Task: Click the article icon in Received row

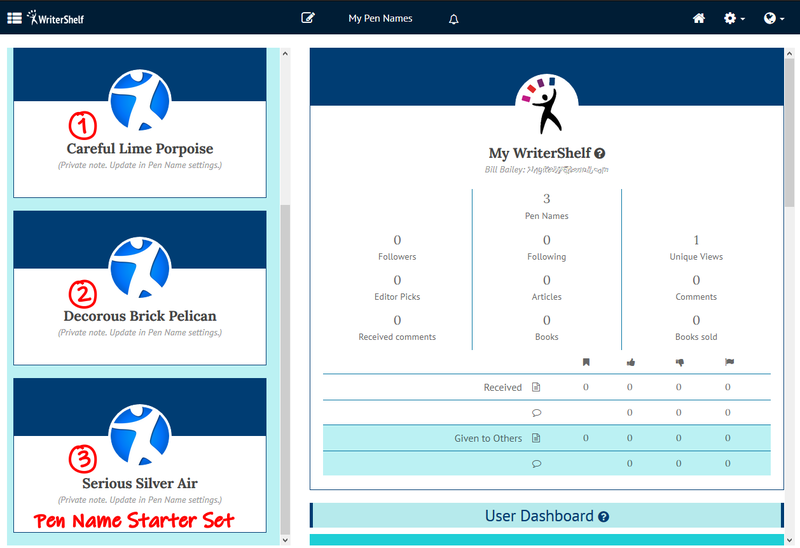Action: [x=536, y=387]
